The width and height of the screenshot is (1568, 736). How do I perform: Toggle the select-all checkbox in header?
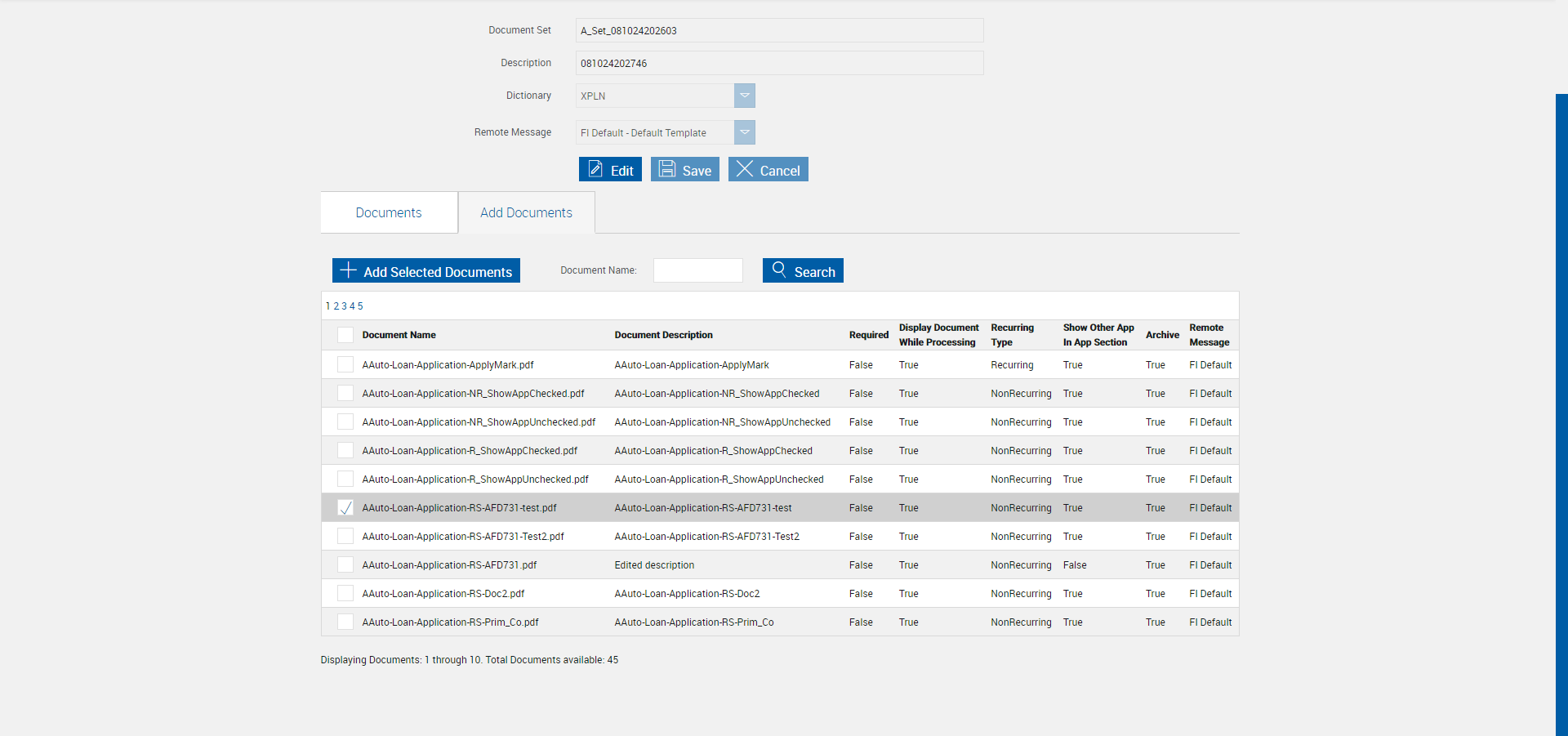pos(345,335)
